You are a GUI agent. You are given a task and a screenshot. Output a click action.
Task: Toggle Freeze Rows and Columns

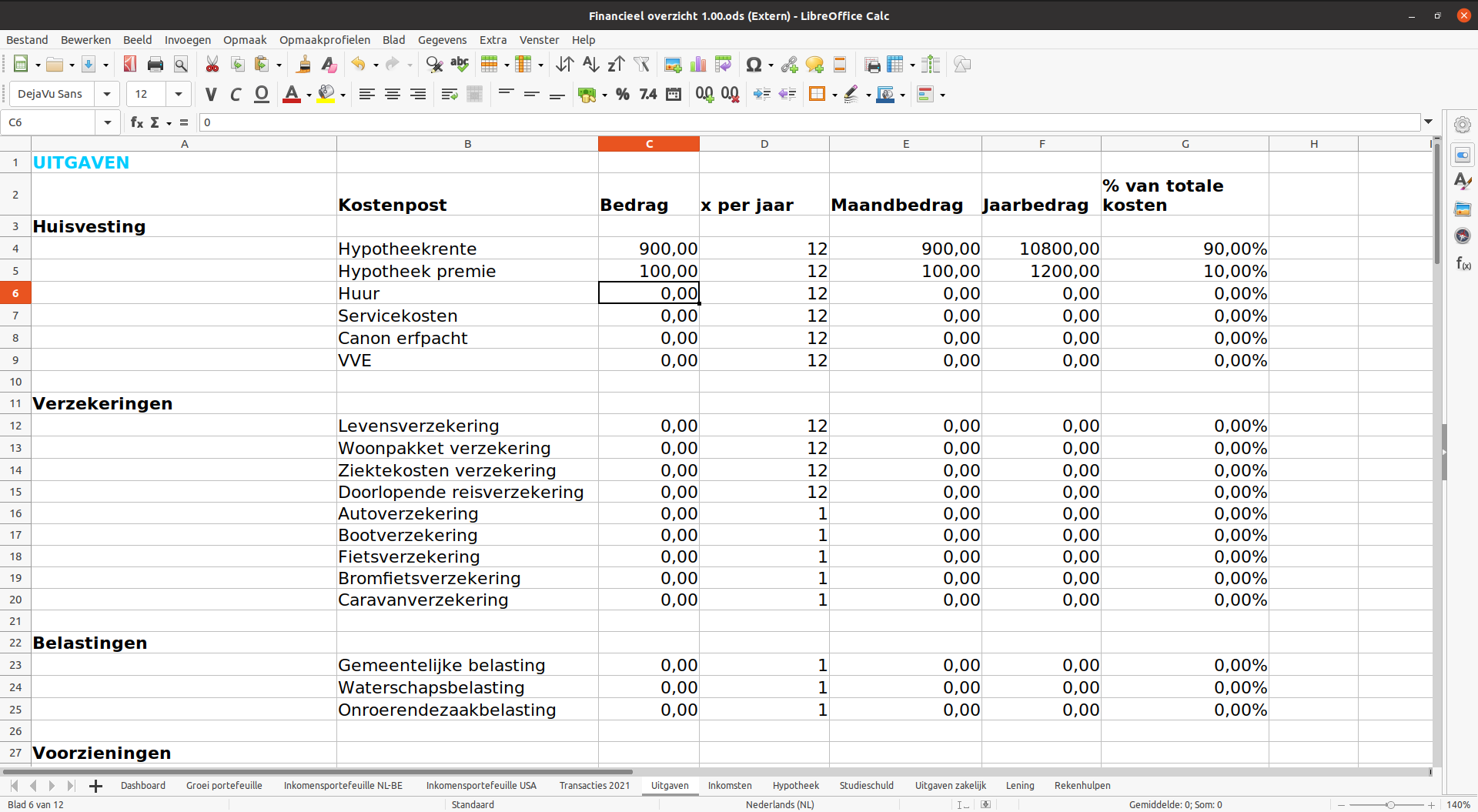click(895, 65)
